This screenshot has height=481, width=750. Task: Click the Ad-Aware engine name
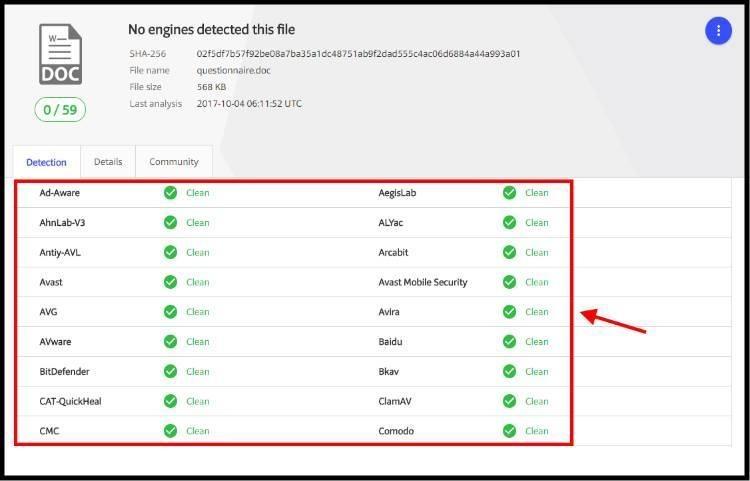coord(60,193)
